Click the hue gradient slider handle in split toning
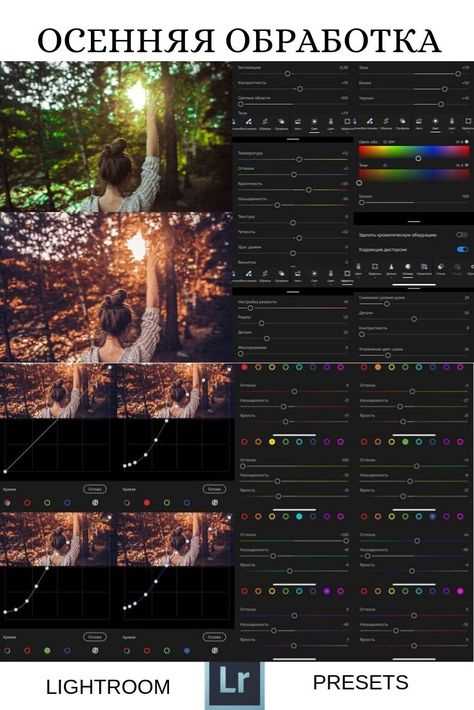 [x=418, y=158]
